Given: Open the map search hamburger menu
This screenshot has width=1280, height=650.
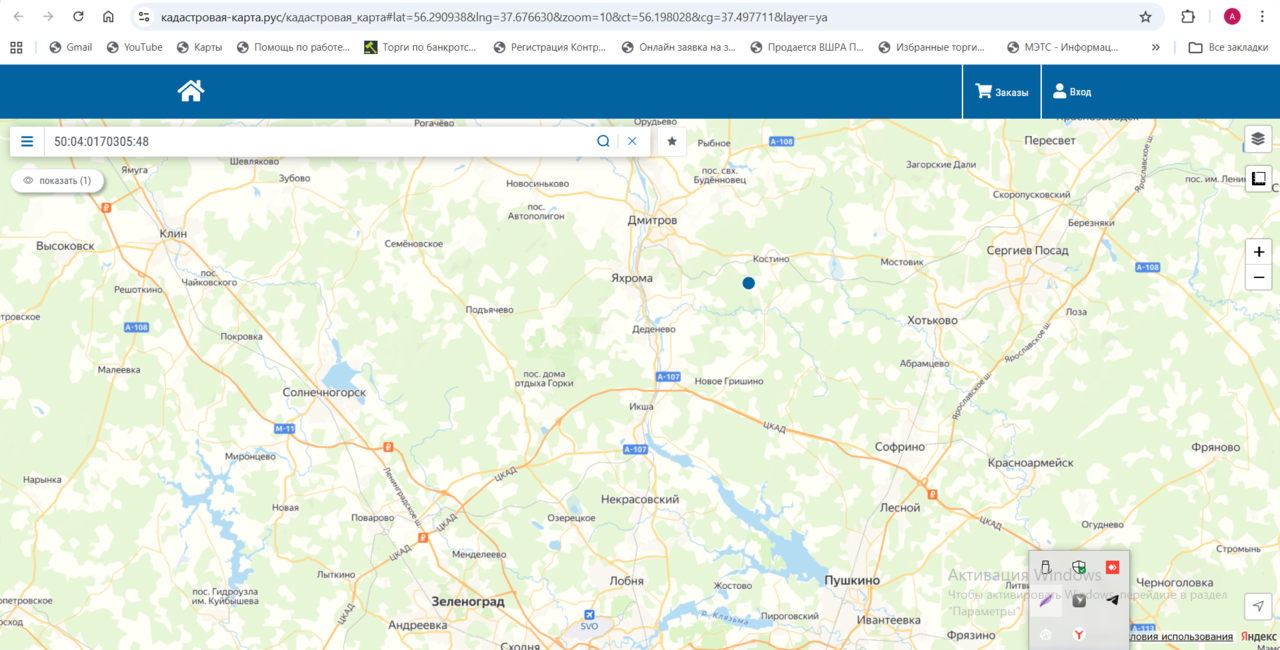Looking at the screenshot, I should (x=27, y=142).
